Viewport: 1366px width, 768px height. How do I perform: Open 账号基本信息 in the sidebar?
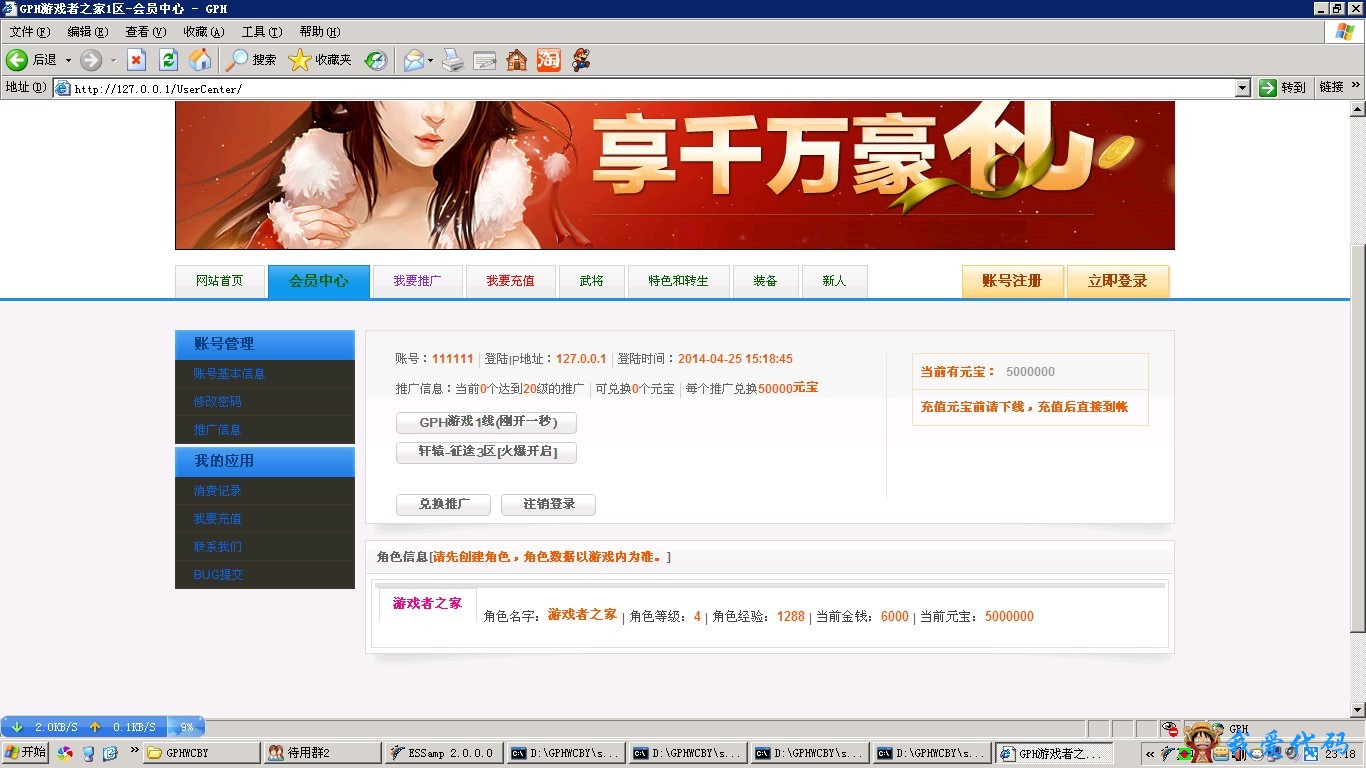(x=229, y=374)
